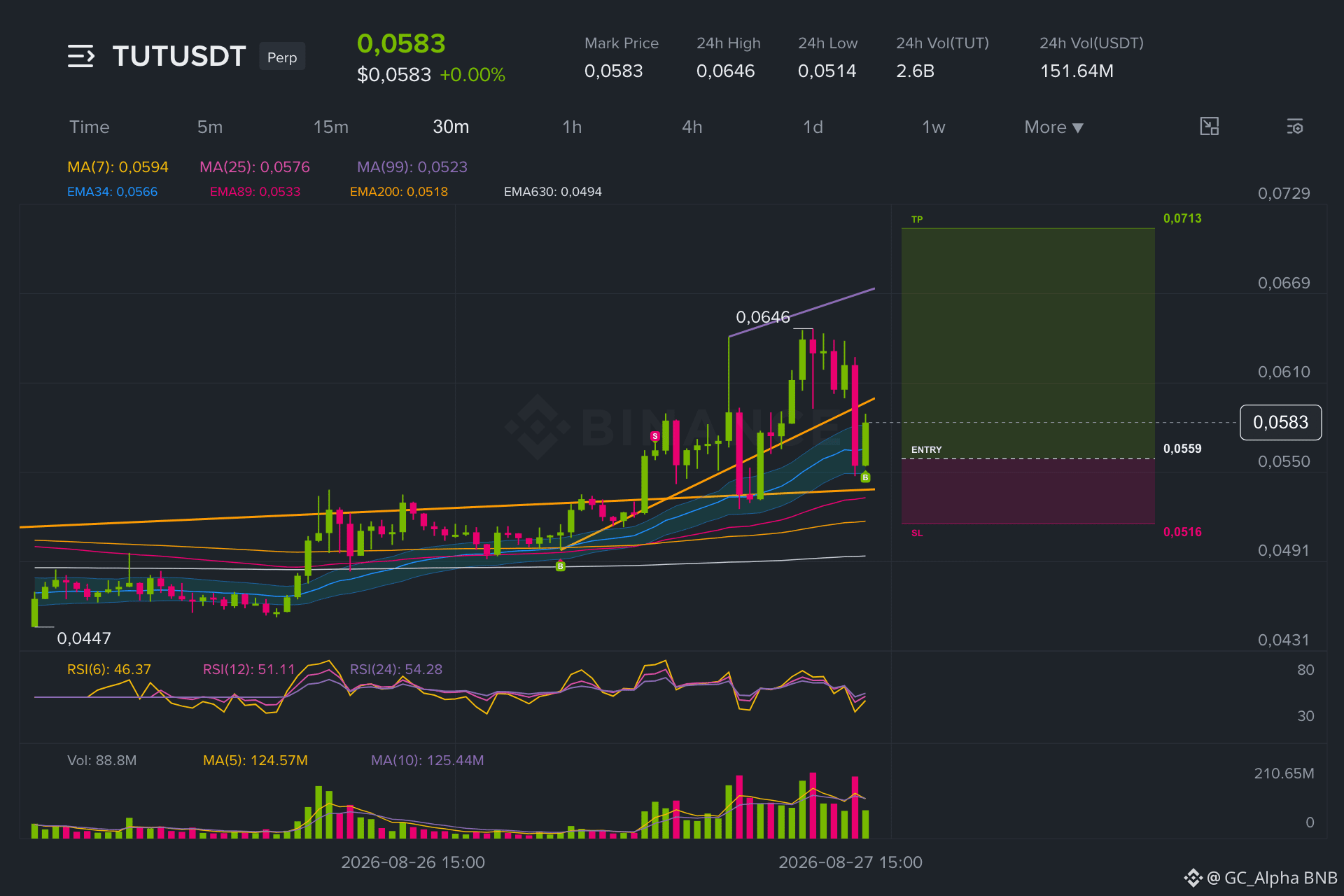Screen dimensions: 1344x896
Task: Click the RSI(12): 51.11 label
Action: pyautogui.click(x=249, y=670)
